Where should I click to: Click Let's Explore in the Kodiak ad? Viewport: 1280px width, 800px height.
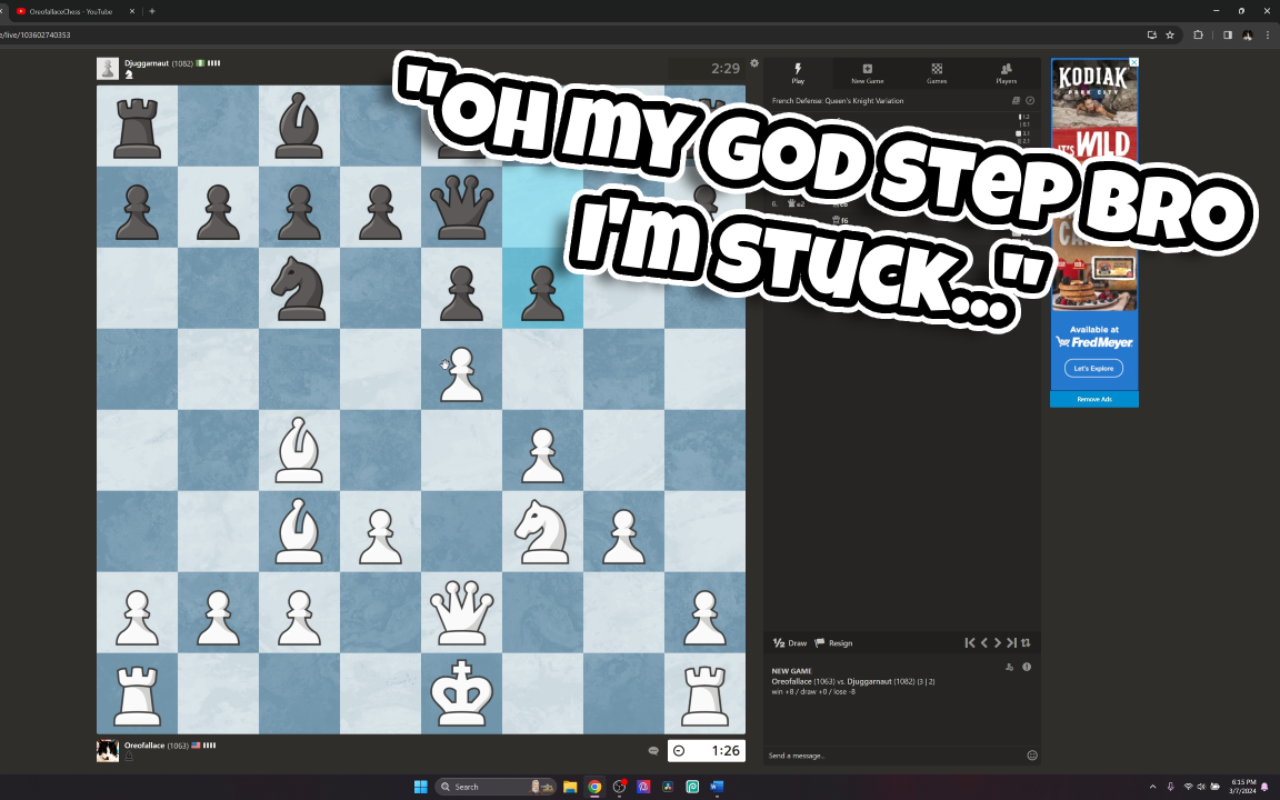1094,368
